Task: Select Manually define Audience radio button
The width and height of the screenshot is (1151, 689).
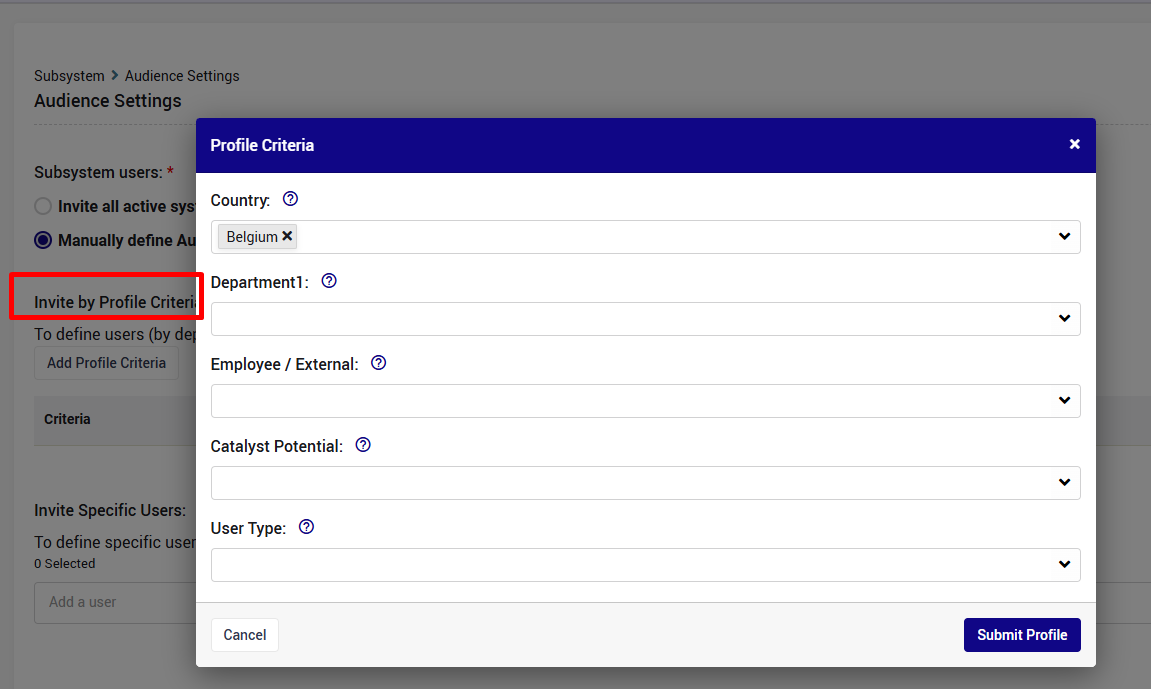Action: 43,240
